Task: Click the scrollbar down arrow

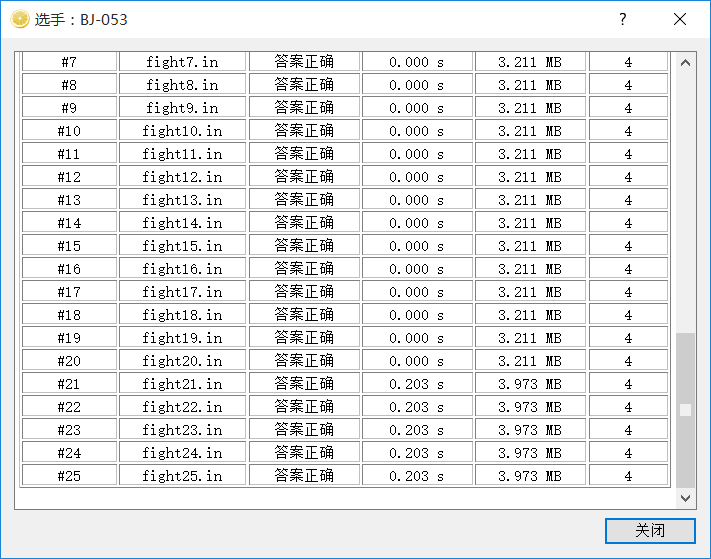Action: (x=685, y=498)
